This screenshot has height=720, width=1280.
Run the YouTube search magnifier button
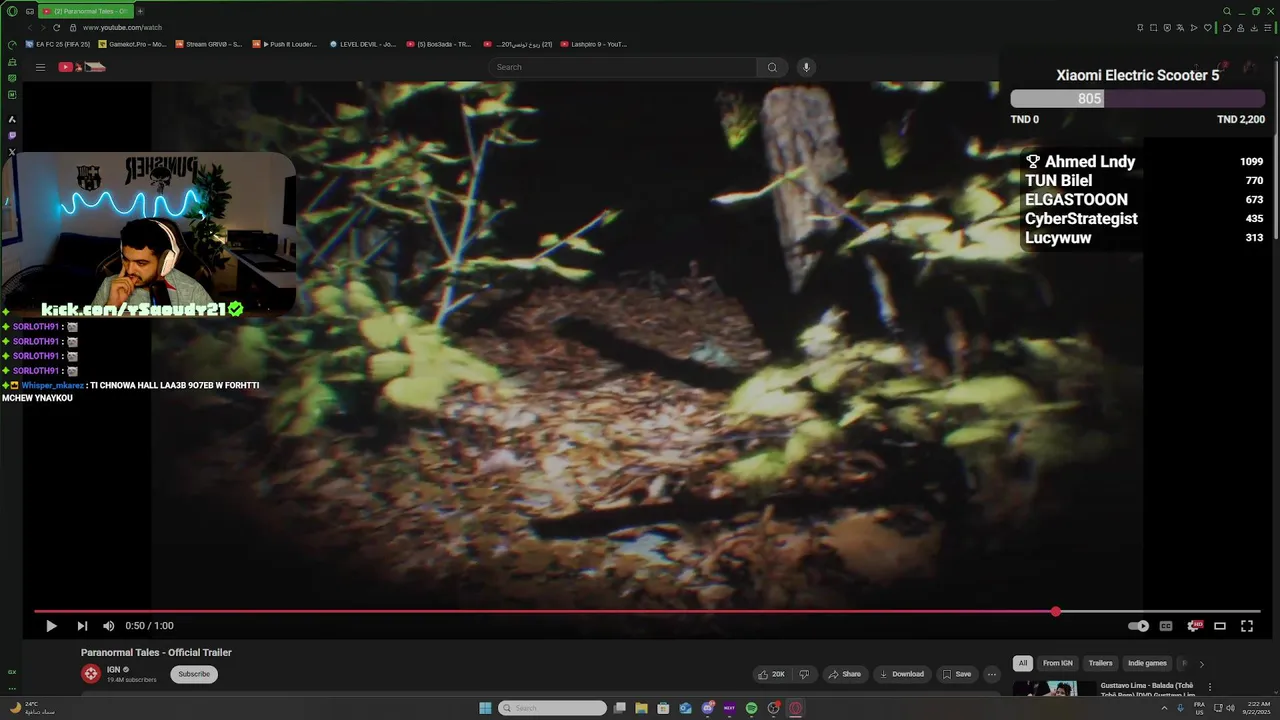point(772,67)
